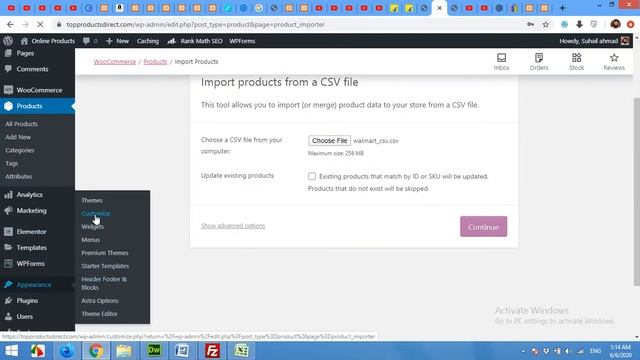Click the ENG language indicator

pos(596,351)
